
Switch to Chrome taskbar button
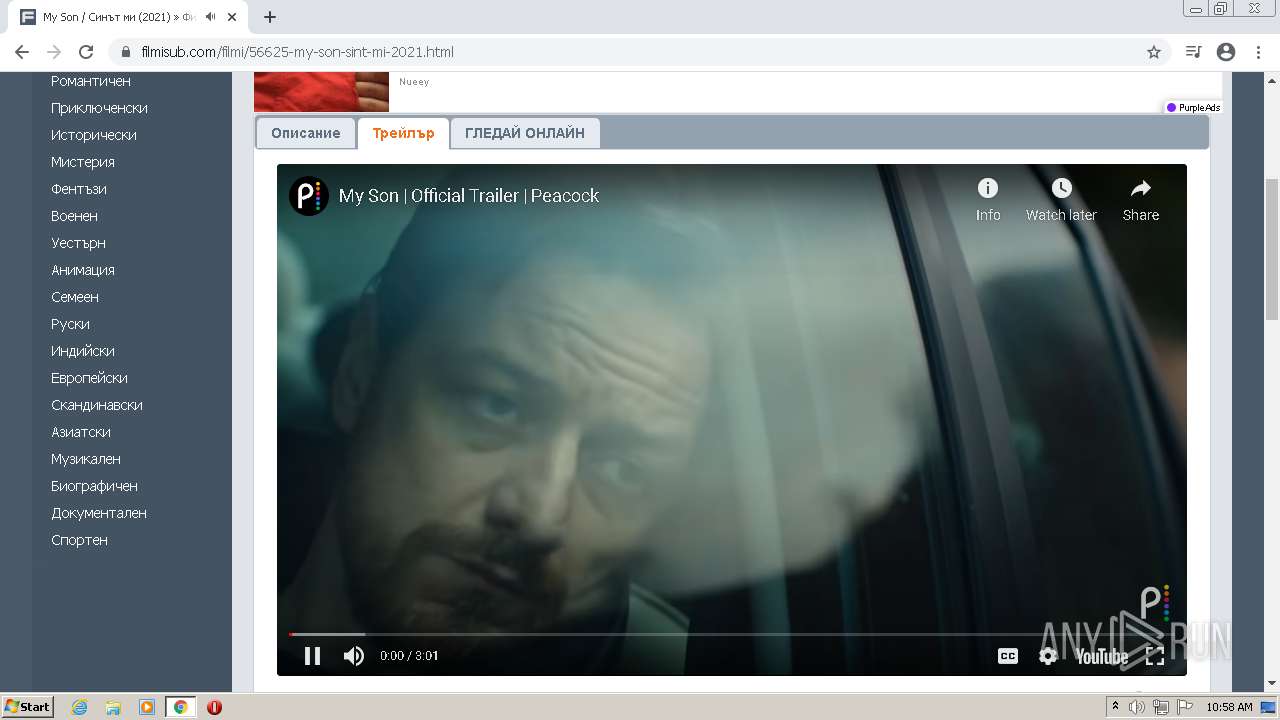pos(180,707)
